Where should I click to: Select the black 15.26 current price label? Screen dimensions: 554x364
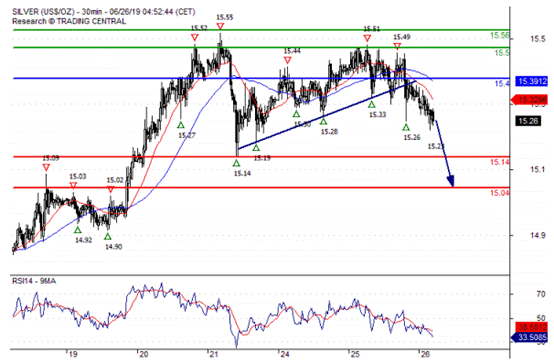pos(528,121)
